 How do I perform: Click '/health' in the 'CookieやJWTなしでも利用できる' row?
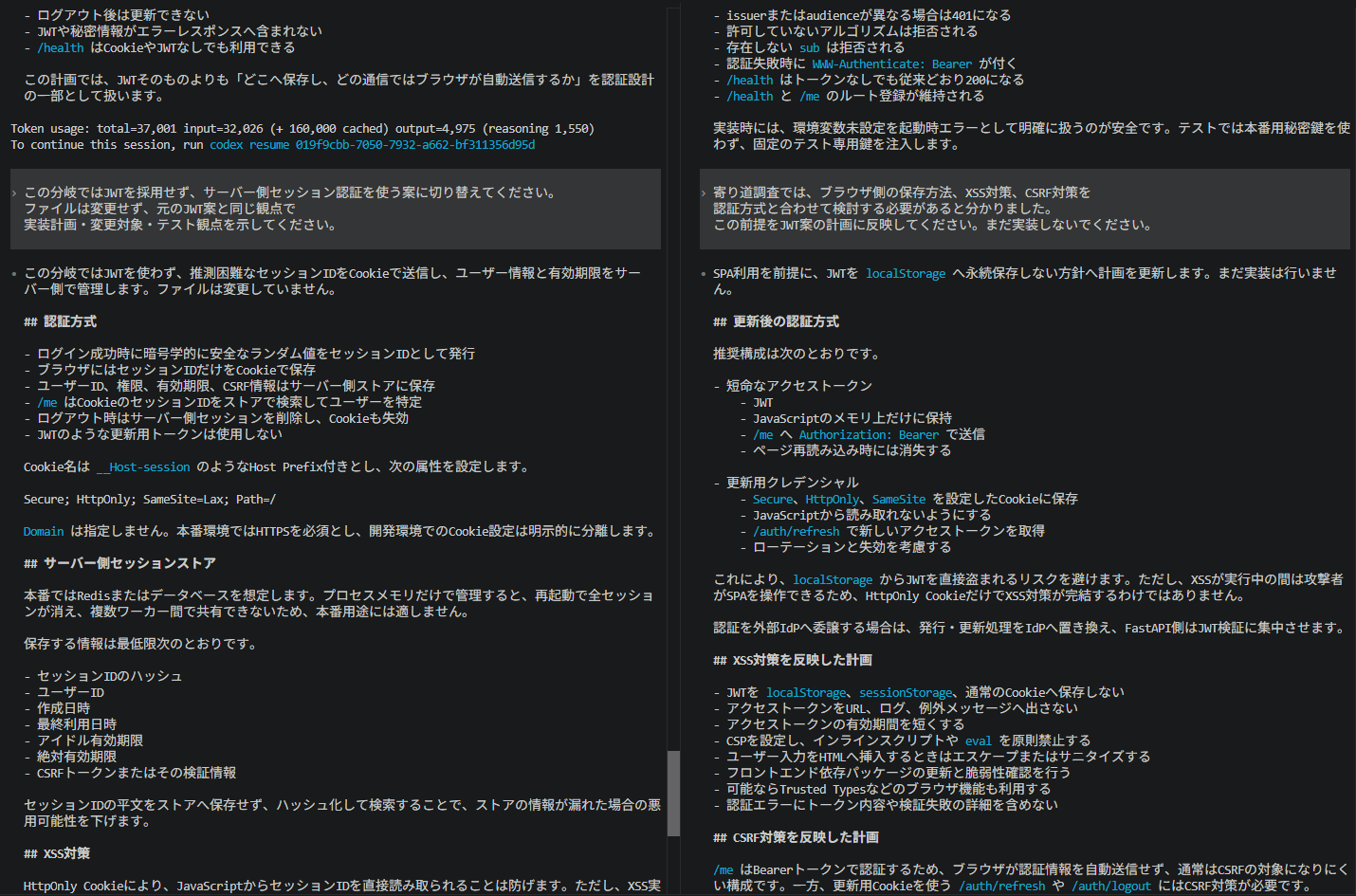click(61, 48)
